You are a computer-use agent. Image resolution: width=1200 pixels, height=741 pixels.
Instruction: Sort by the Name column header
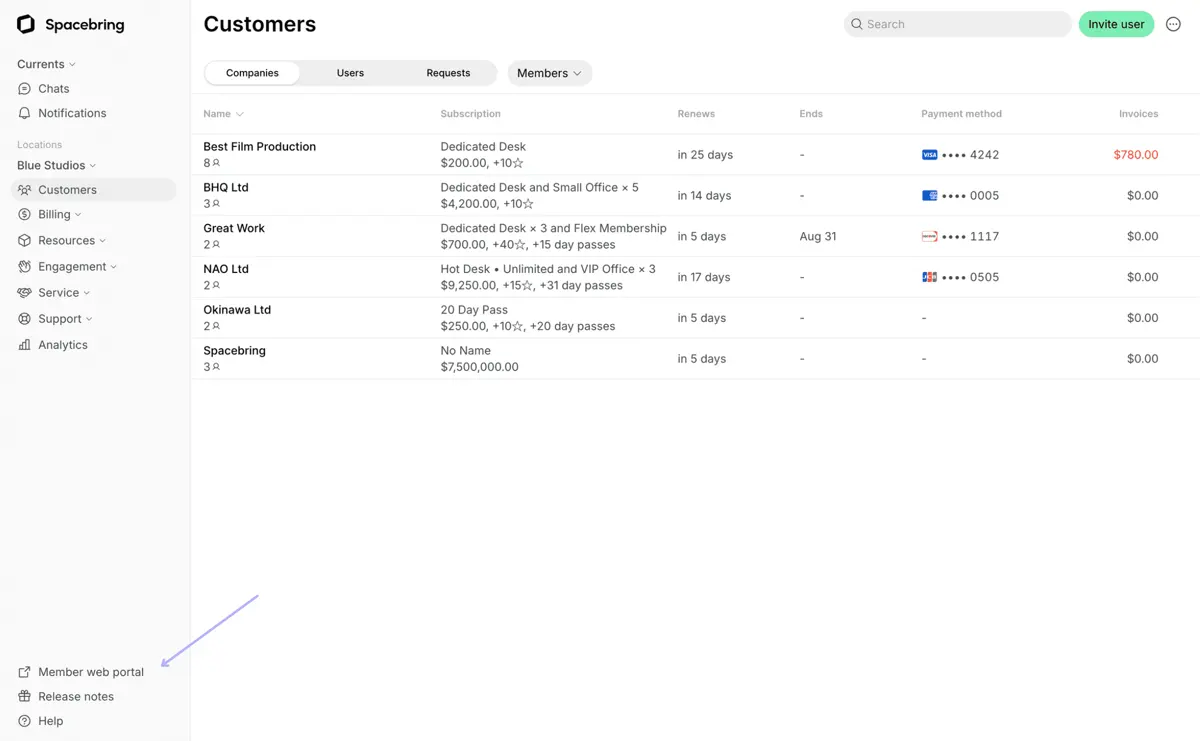click(224, 114)
